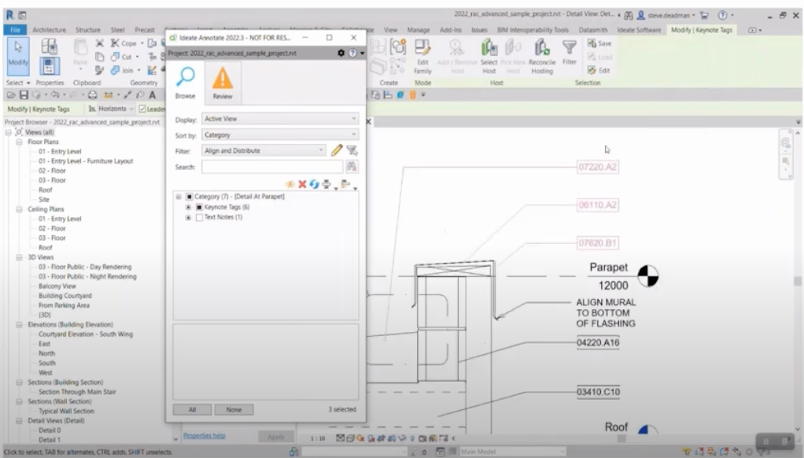Select keynote tag 04220.A16 in the drawing
The width and height of the screenshot is (804, 458).
pos(598,343)
